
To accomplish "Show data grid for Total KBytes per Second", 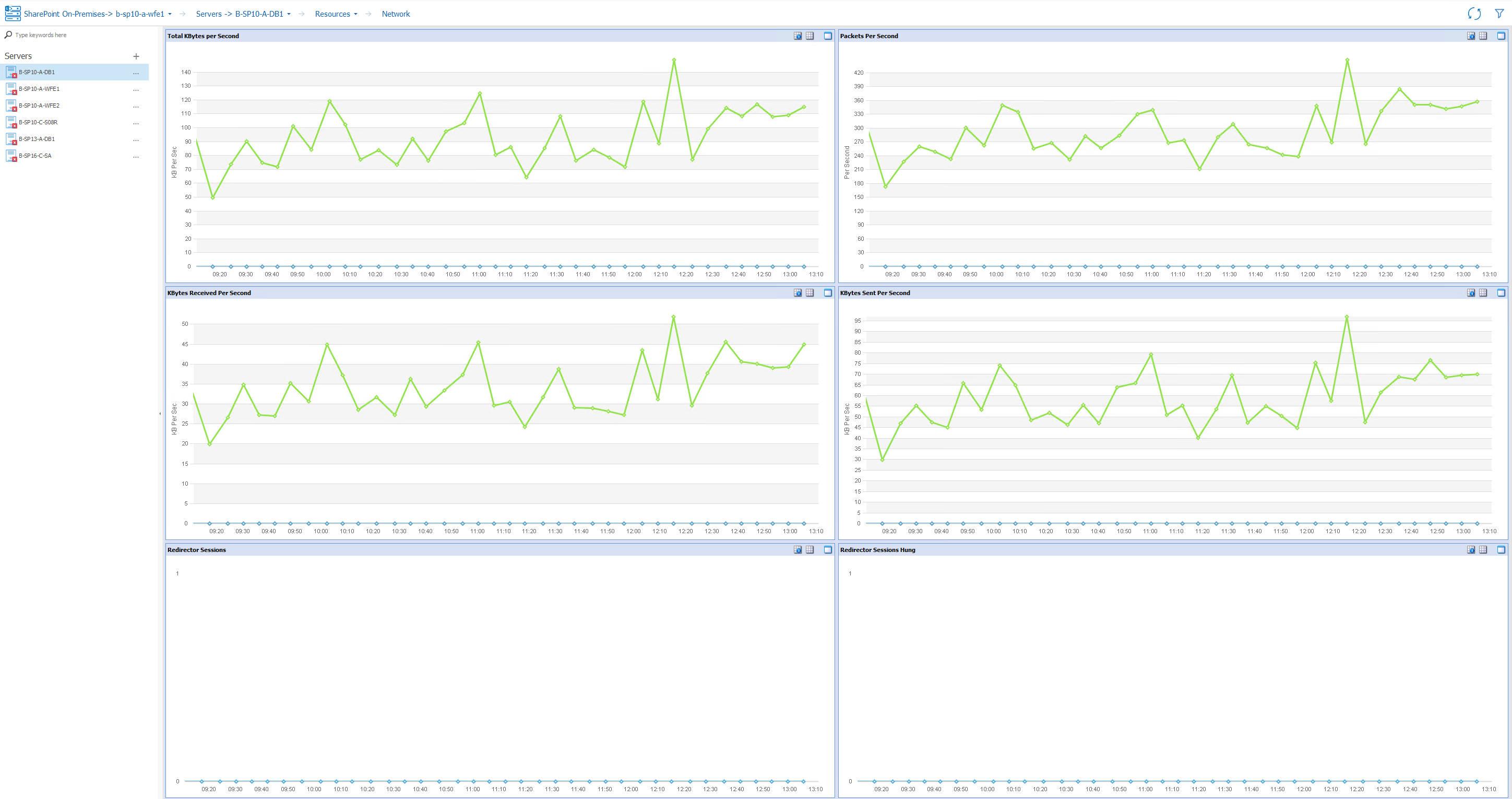I will point(810,36).
